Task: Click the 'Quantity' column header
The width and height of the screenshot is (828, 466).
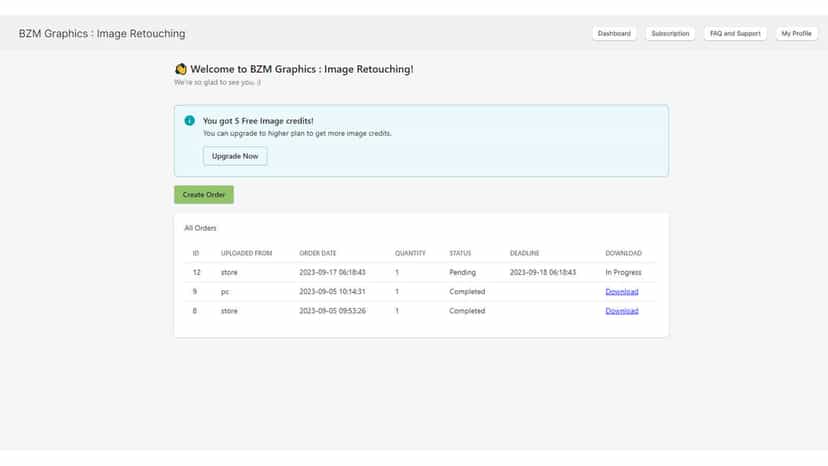Action: tap(410, 253)
